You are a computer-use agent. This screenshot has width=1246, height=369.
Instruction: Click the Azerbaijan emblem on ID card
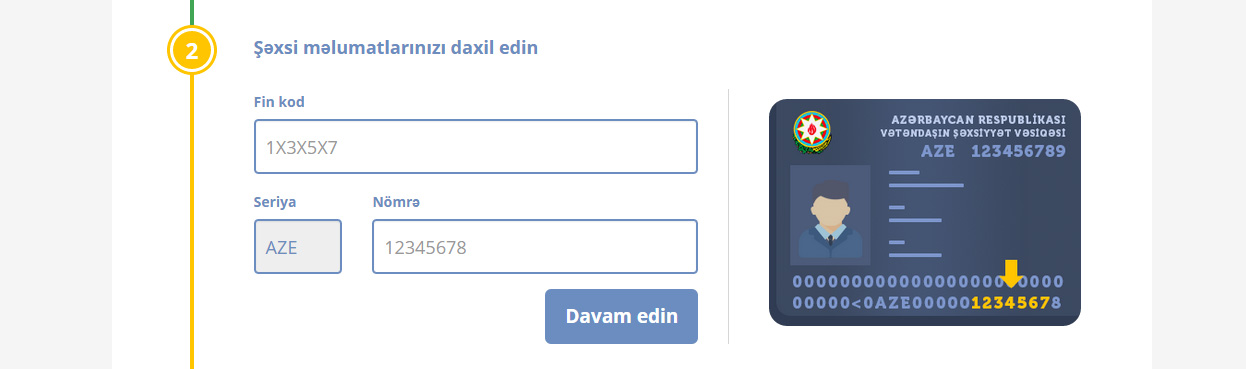[x=812, y=132]
